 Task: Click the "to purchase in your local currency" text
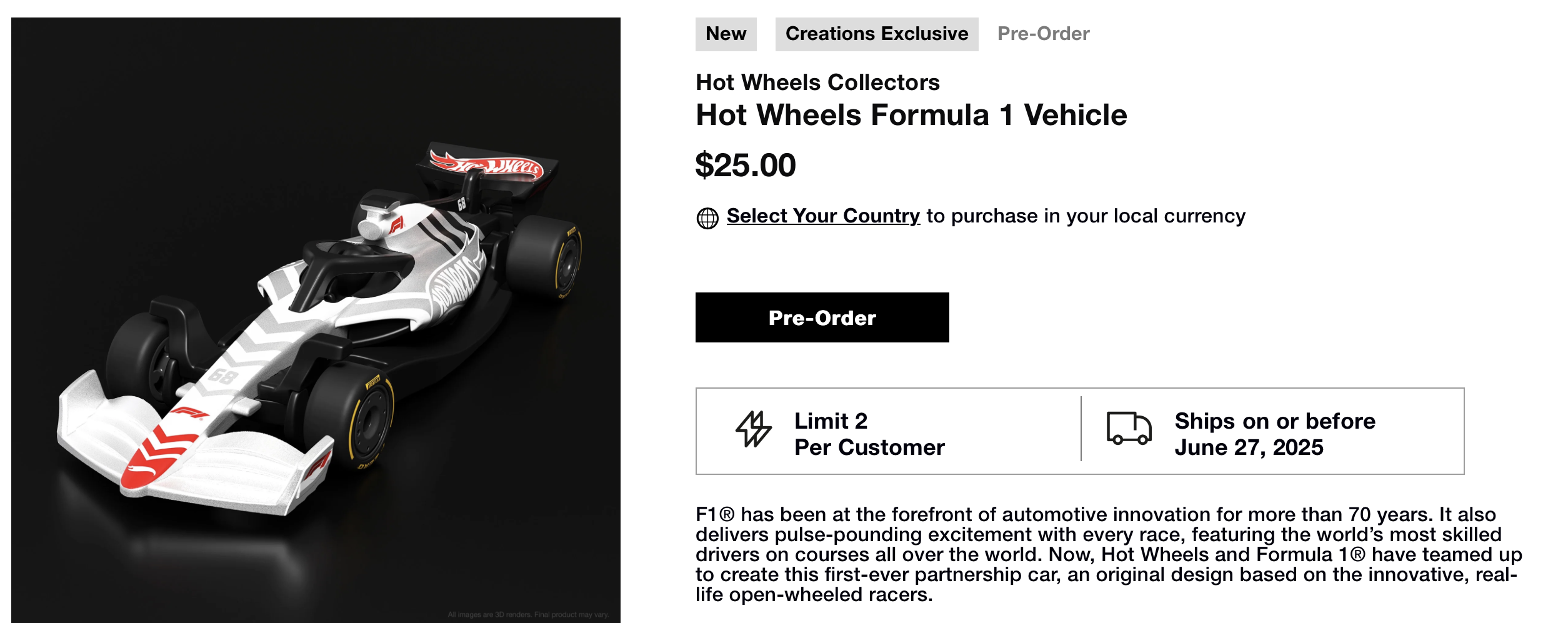[x=1086, y=216]
